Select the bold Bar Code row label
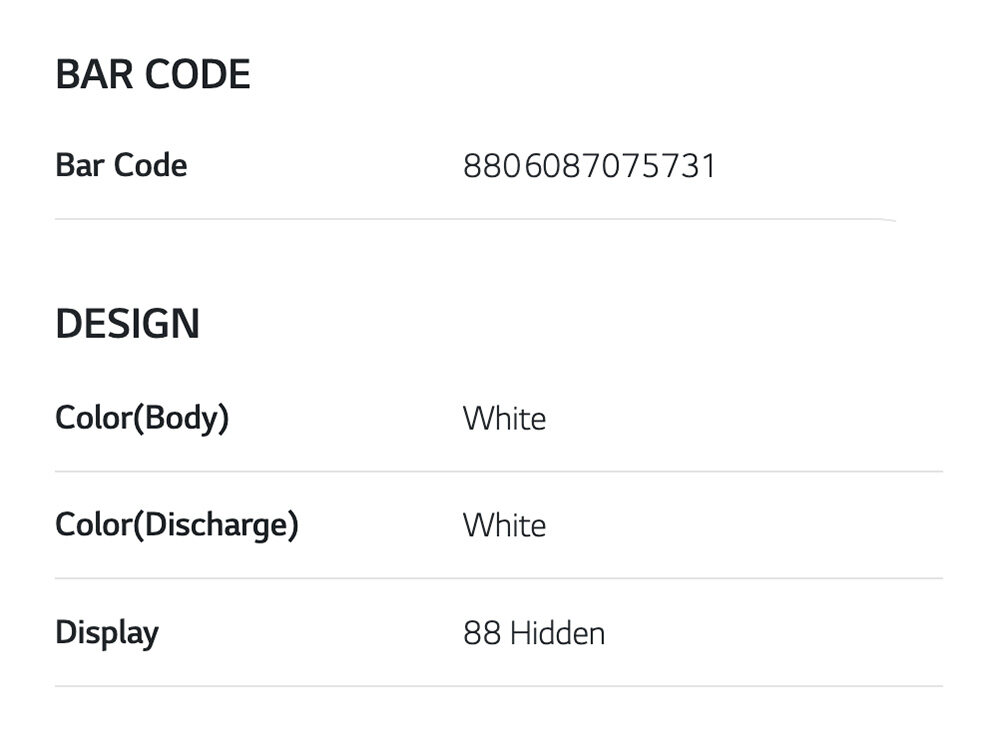 (x=121, y=165)
